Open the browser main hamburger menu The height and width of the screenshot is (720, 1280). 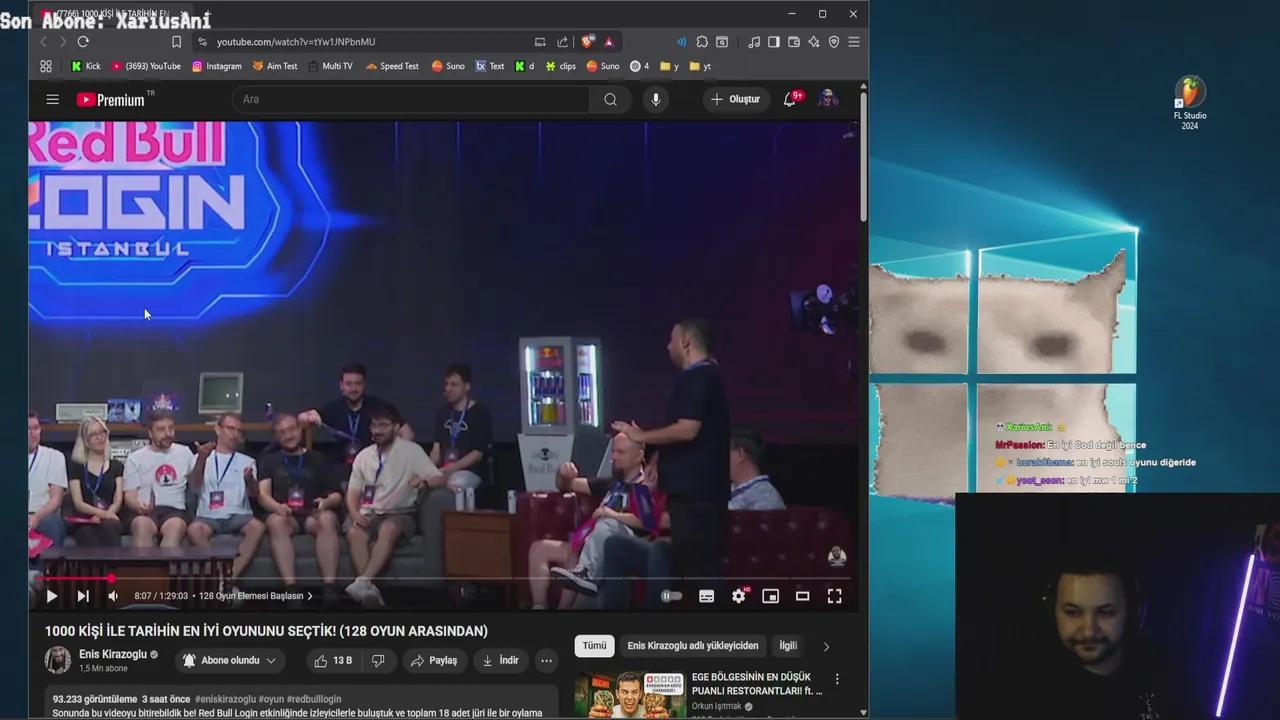pos(854,42)
